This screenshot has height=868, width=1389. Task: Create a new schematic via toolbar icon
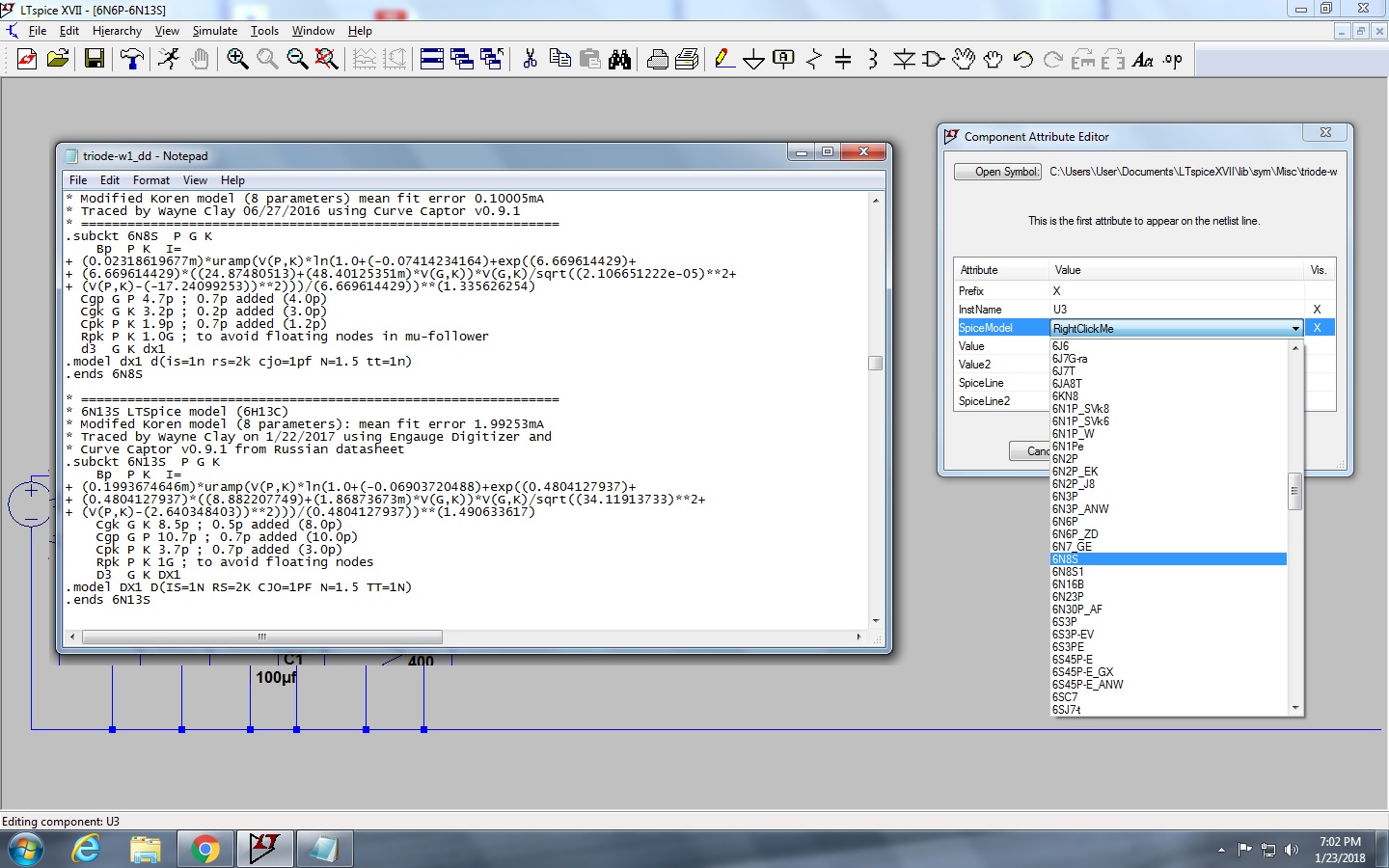27,60
